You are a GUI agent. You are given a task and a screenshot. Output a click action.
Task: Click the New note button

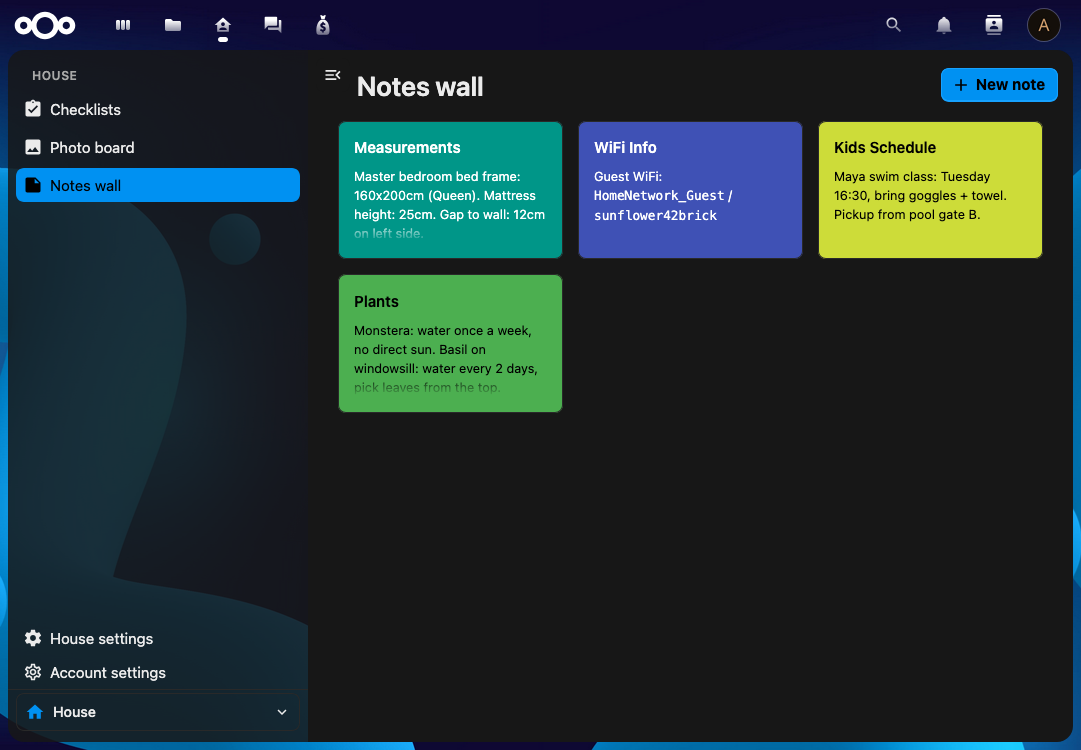tap(999, 85)
